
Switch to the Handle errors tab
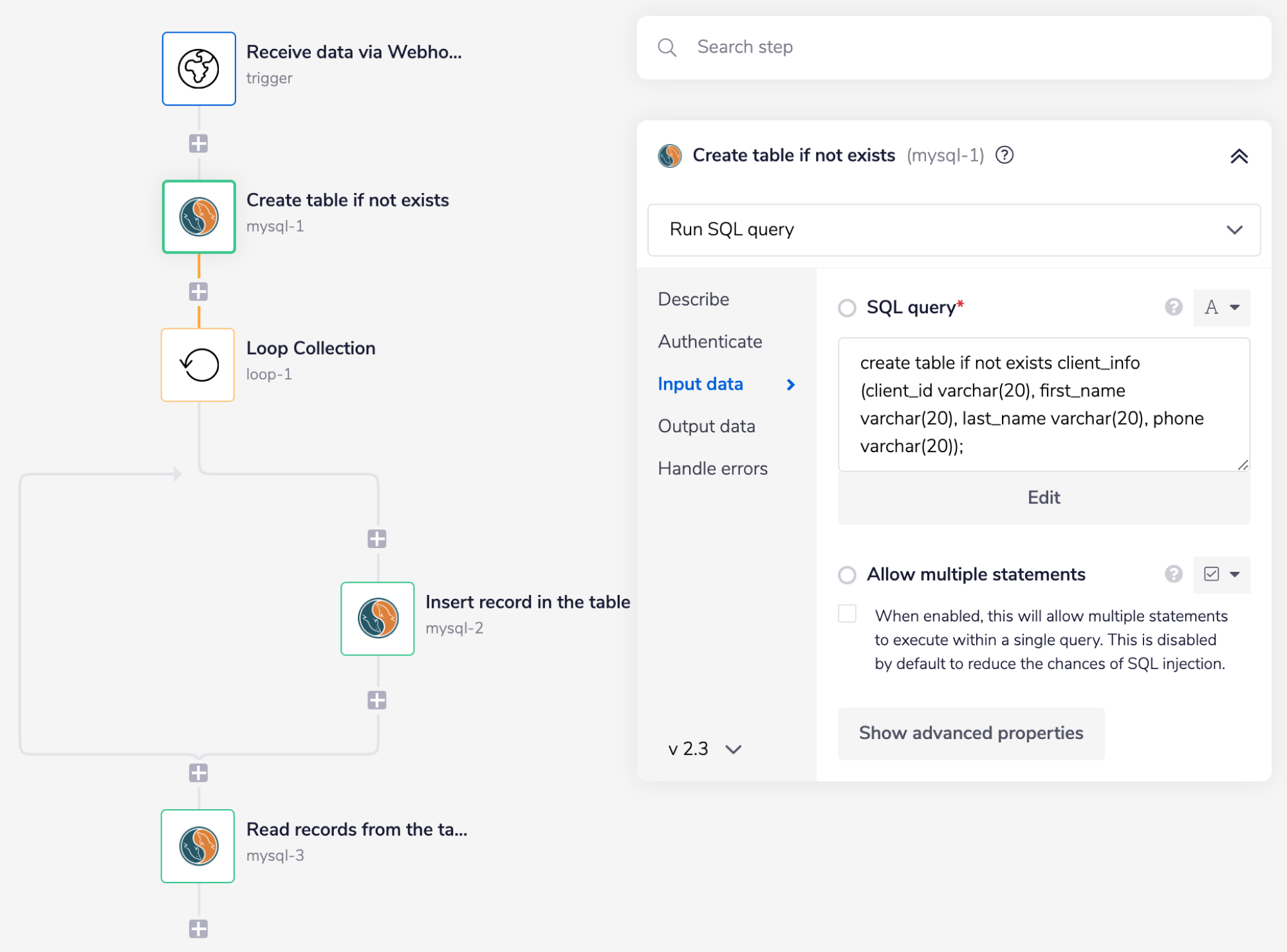712,468
